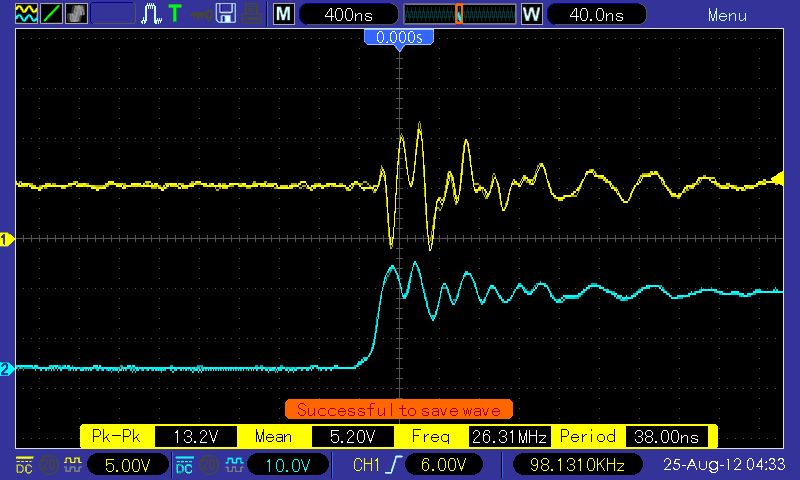The height and width of the screenshot is (480, 800).
Task: Toggle the cyan CH2 DC coupling icon
Action: [x=184, y=464]
